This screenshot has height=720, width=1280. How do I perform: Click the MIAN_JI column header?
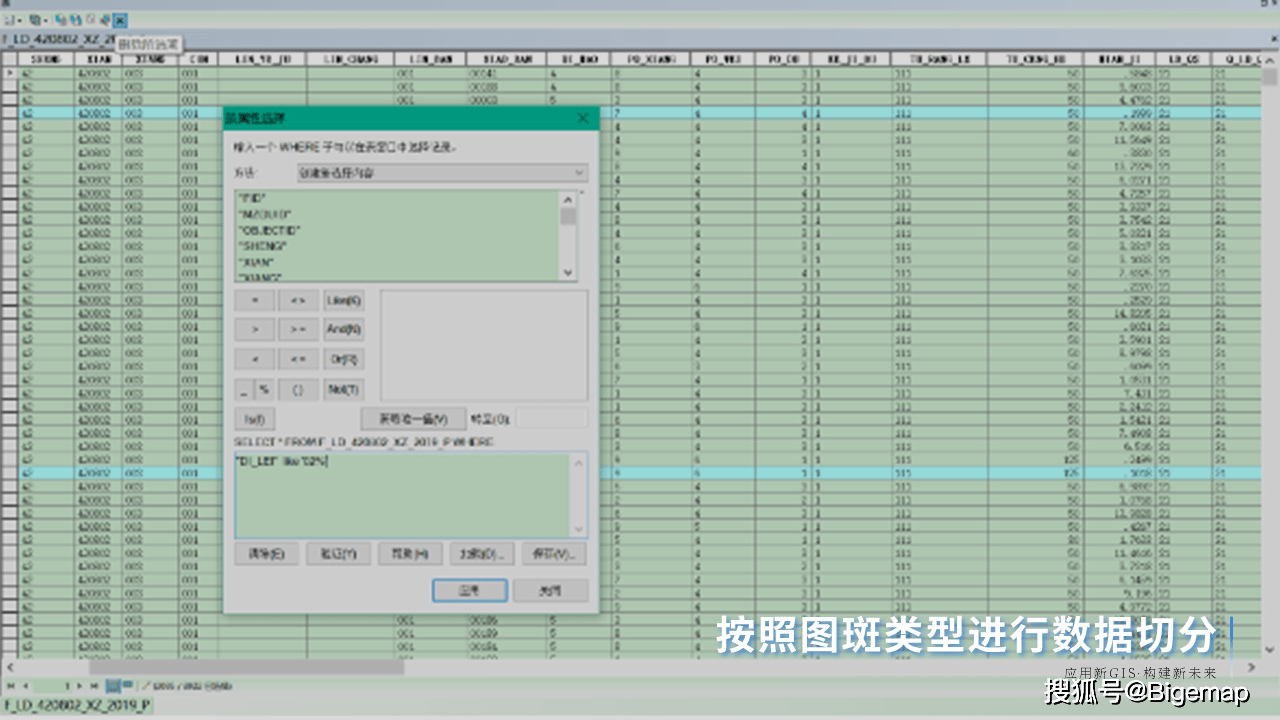point(1121,60)
